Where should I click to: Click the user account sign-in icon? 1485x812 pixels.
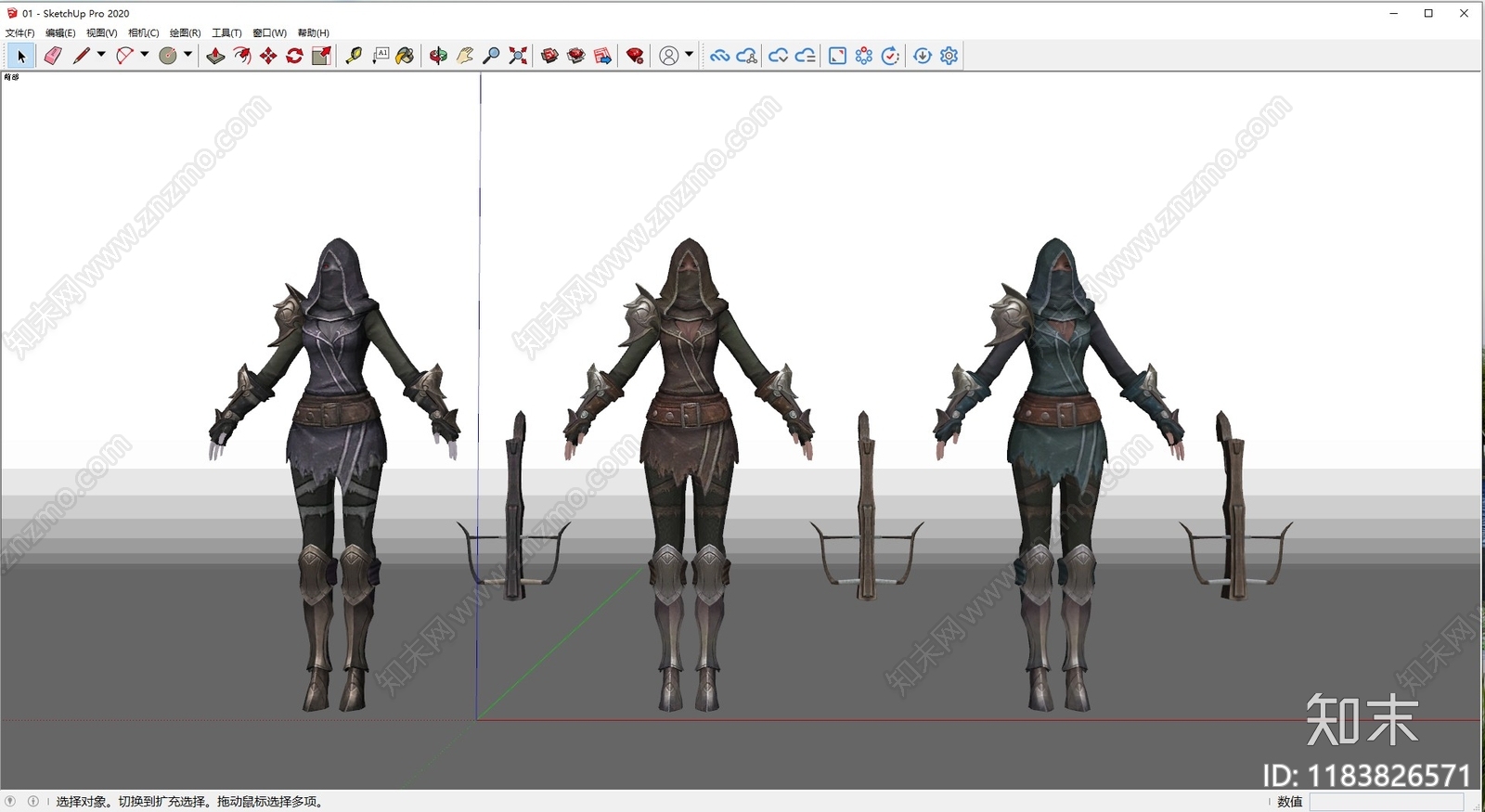pos(668,57)
